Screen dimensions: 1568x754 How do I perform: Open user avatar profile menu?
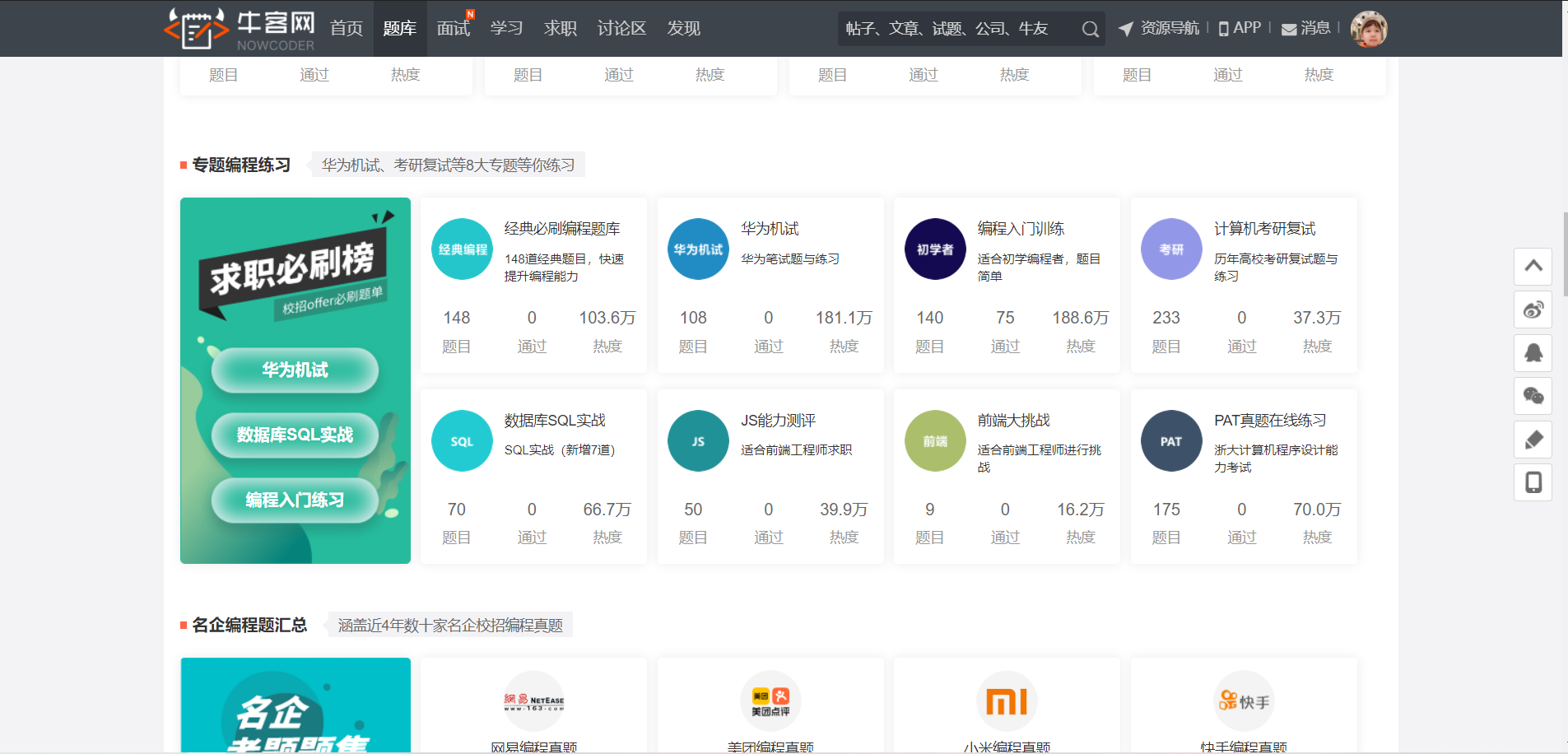click(x=1369, y=29)
